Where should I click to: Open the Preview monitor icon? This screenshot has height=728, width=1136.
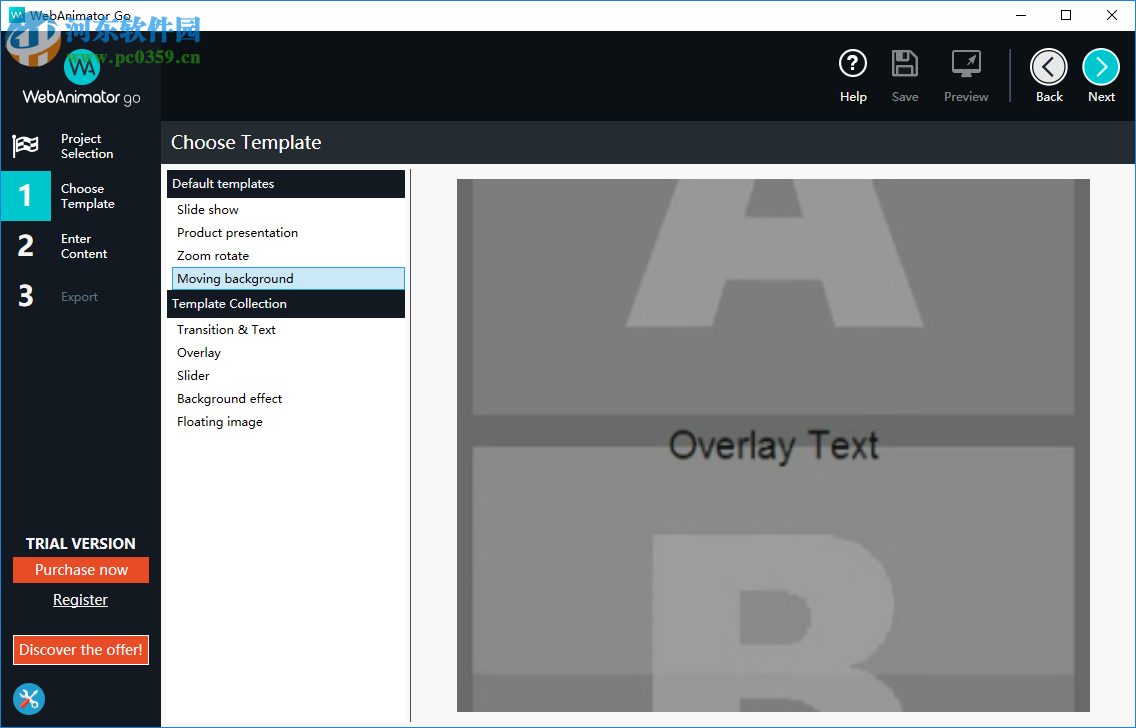966,64
